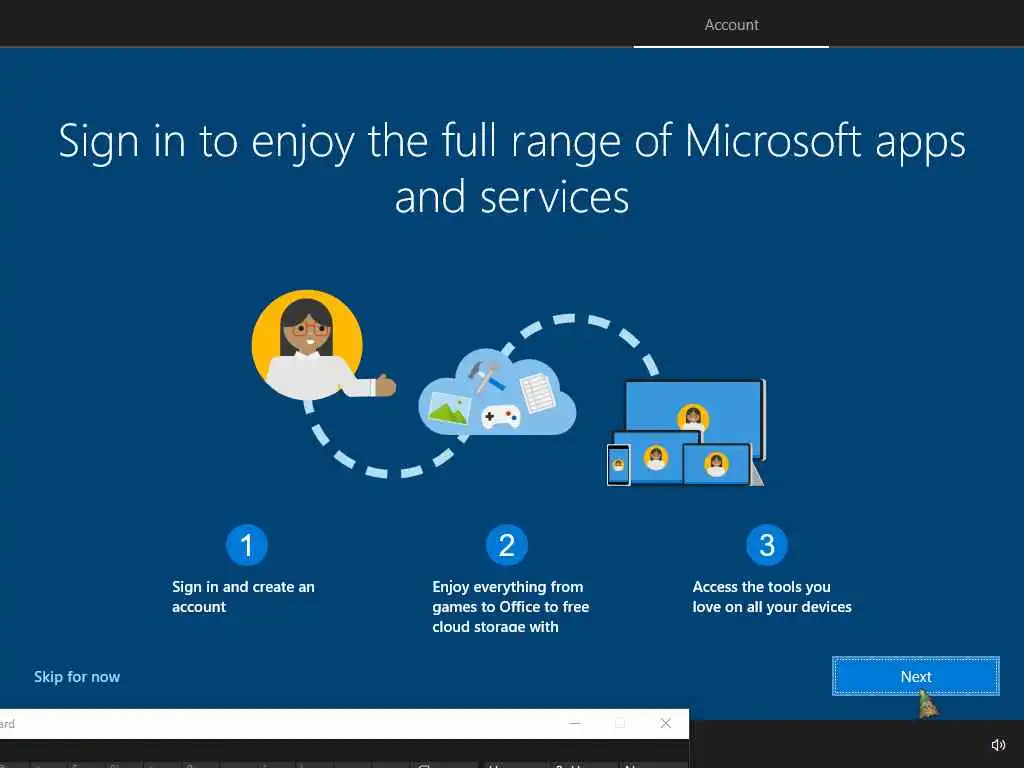Image resolution: width=1024 pixels, height=768 pixels.
Task: Click 'Sign in and create an account' text
Action: [243, 597]
